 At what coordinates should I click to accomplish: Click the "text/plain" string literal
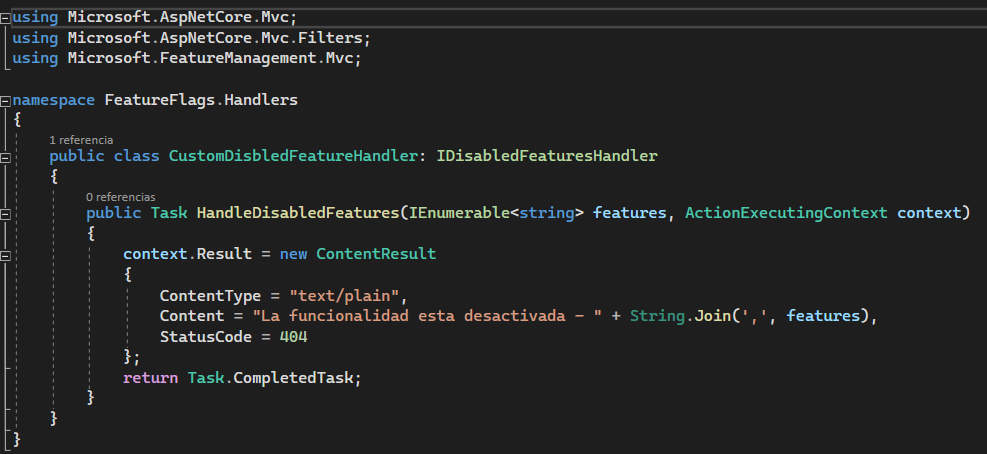coord(344,296)
